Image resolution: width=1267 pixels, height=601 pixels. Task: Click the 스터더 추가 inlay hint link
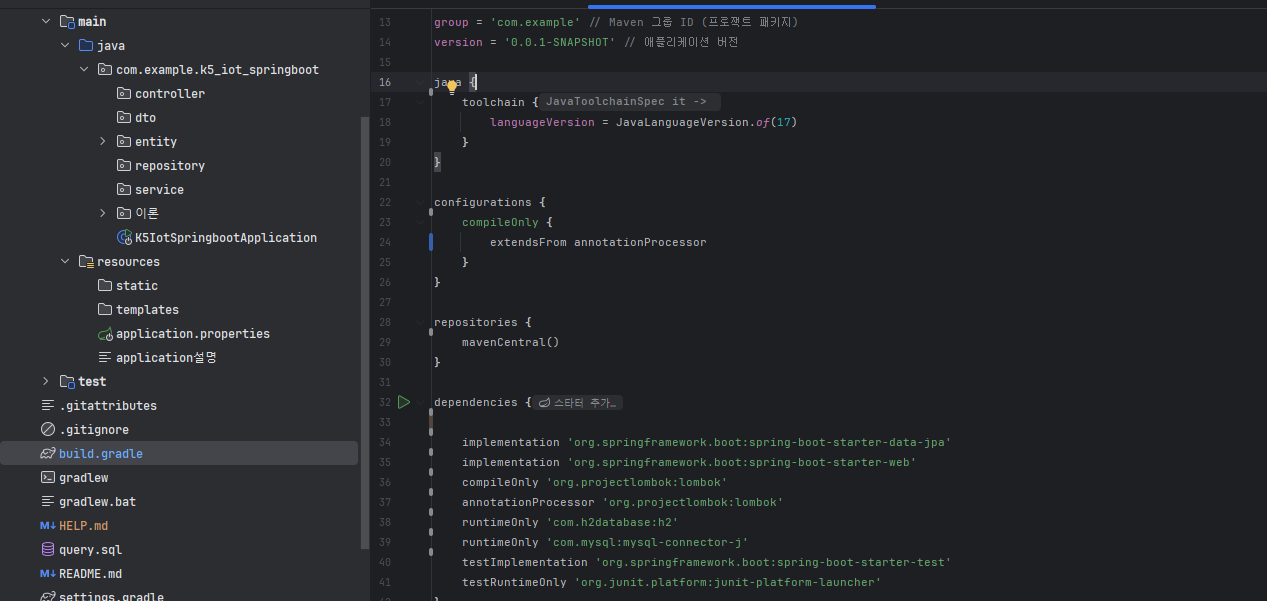click(x=579, y=402)
